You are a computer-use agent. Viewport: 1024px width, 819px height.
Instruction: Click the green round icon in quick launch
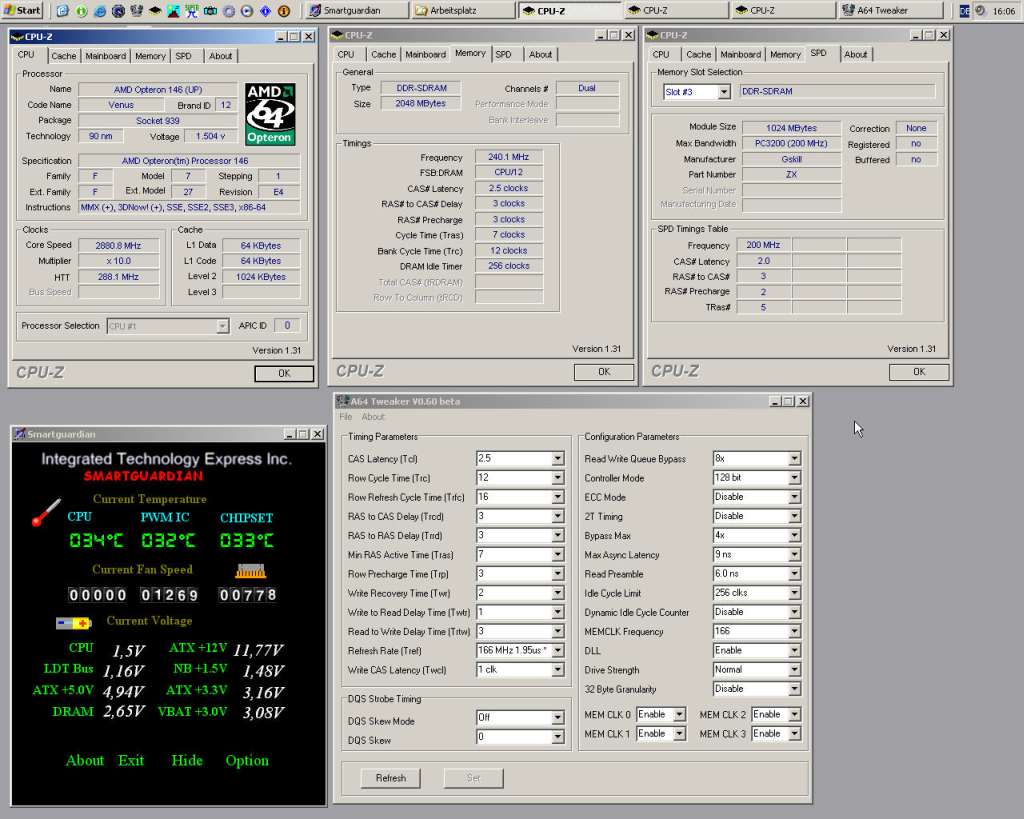pyautogui.click(x=82, y=10)
